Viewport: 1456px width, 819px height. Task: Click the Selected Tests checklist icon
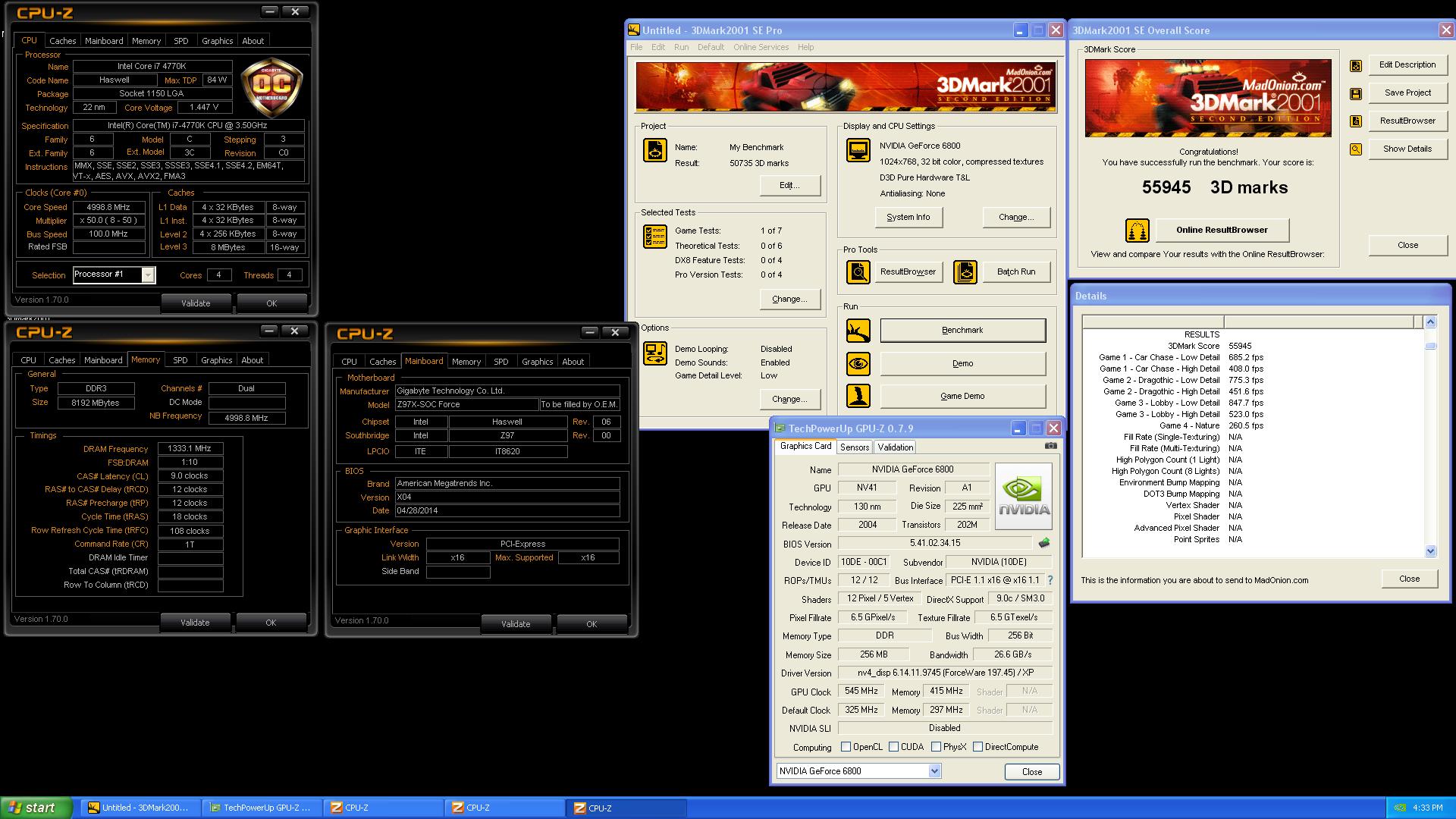pos(655,237)
